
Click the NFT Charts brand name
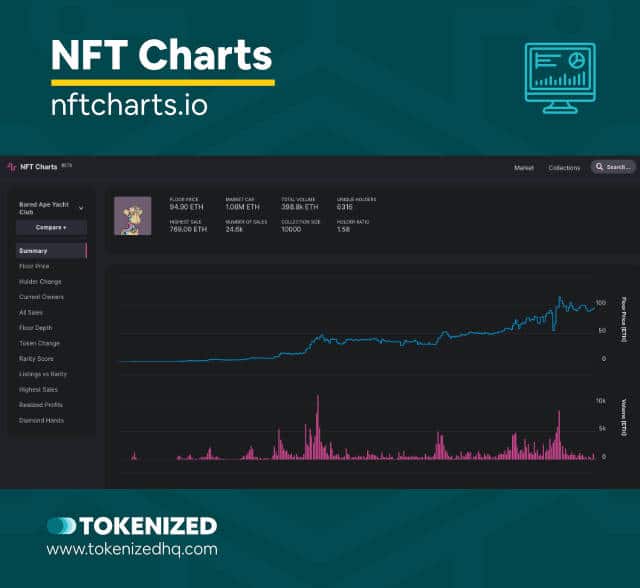click(39, 166)
